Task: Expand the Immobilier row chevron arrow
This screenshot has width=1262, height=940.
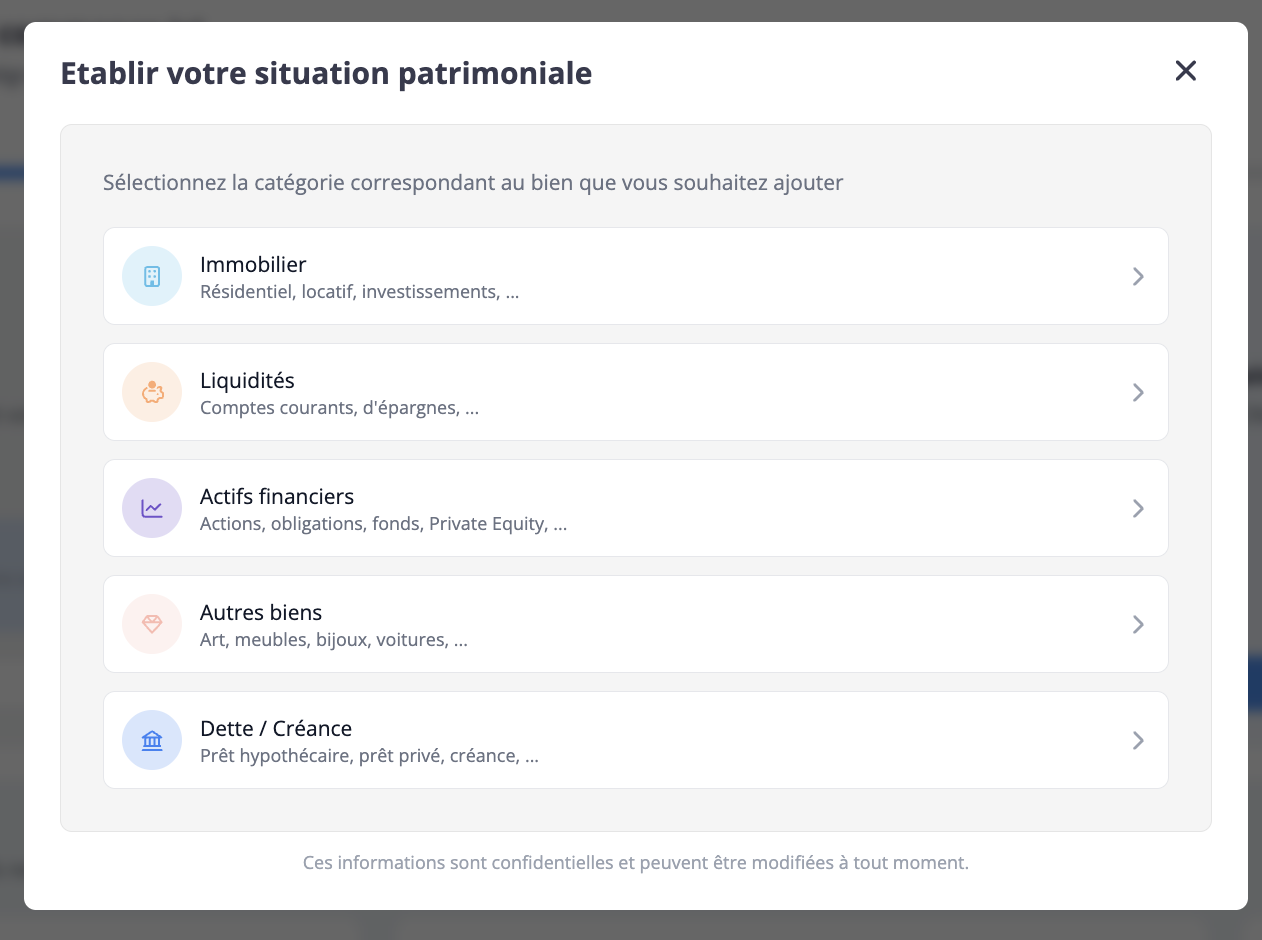Action: tap(1138, 276)
